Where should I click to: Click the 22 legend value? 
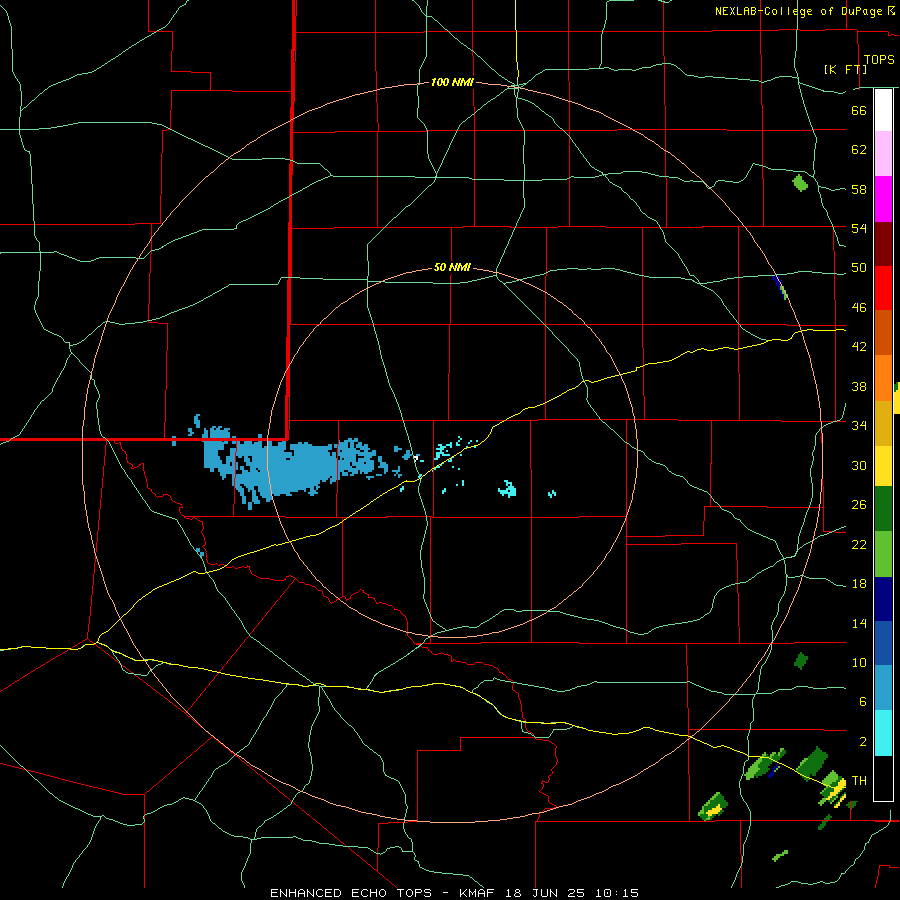[x=859, y=544]
